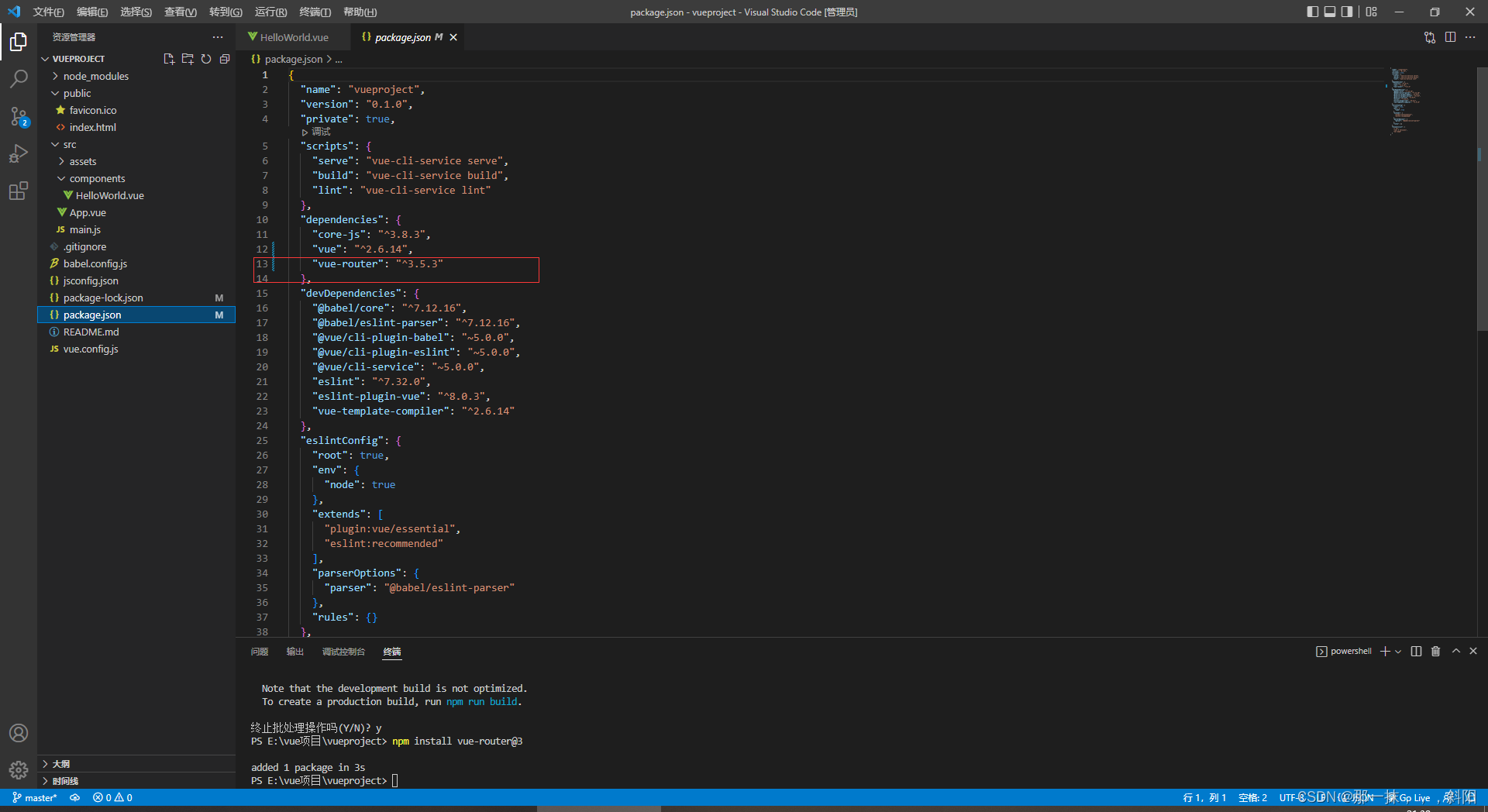
Task: Open the 帮助(H) menu
Action: [360, 12]
